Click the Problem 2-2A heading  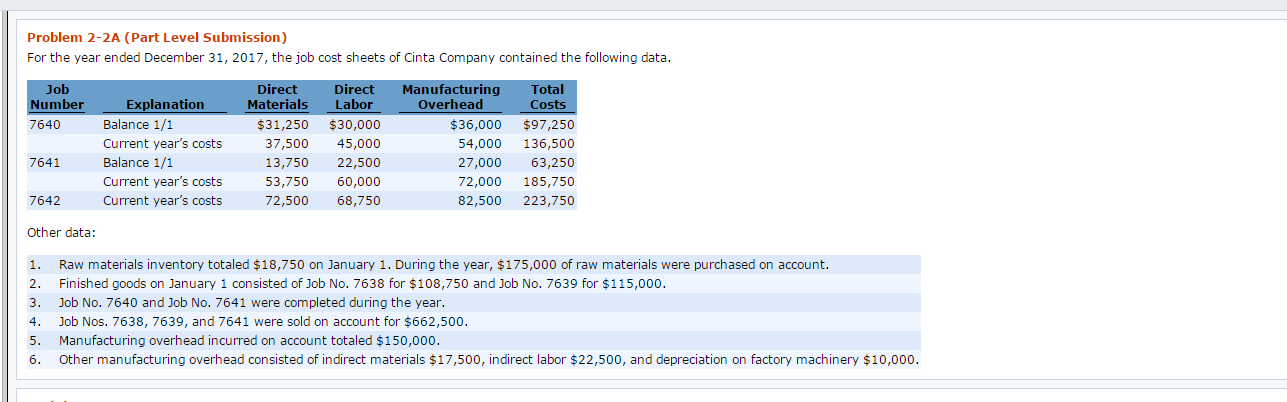pyautogui.click(x=156, y=38)
